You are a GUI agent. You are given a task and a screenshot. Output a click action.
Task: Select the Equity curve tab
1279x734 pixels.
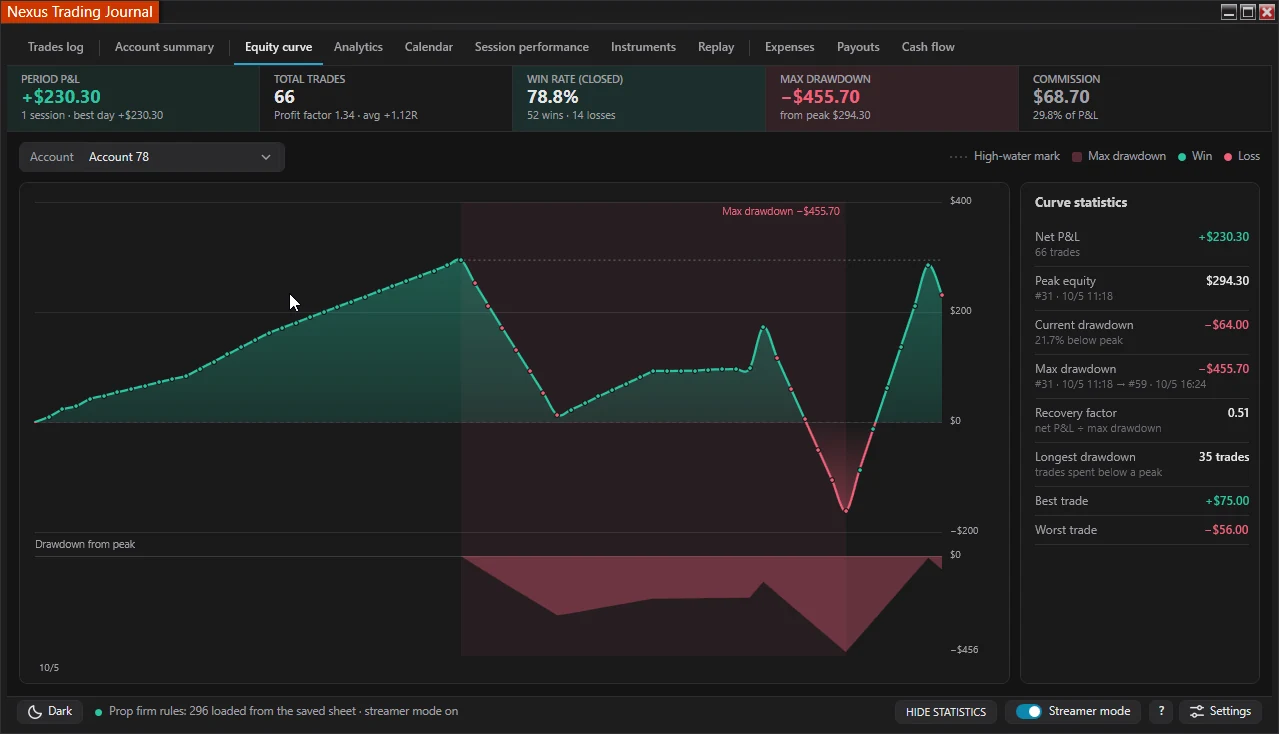point(278,47)
